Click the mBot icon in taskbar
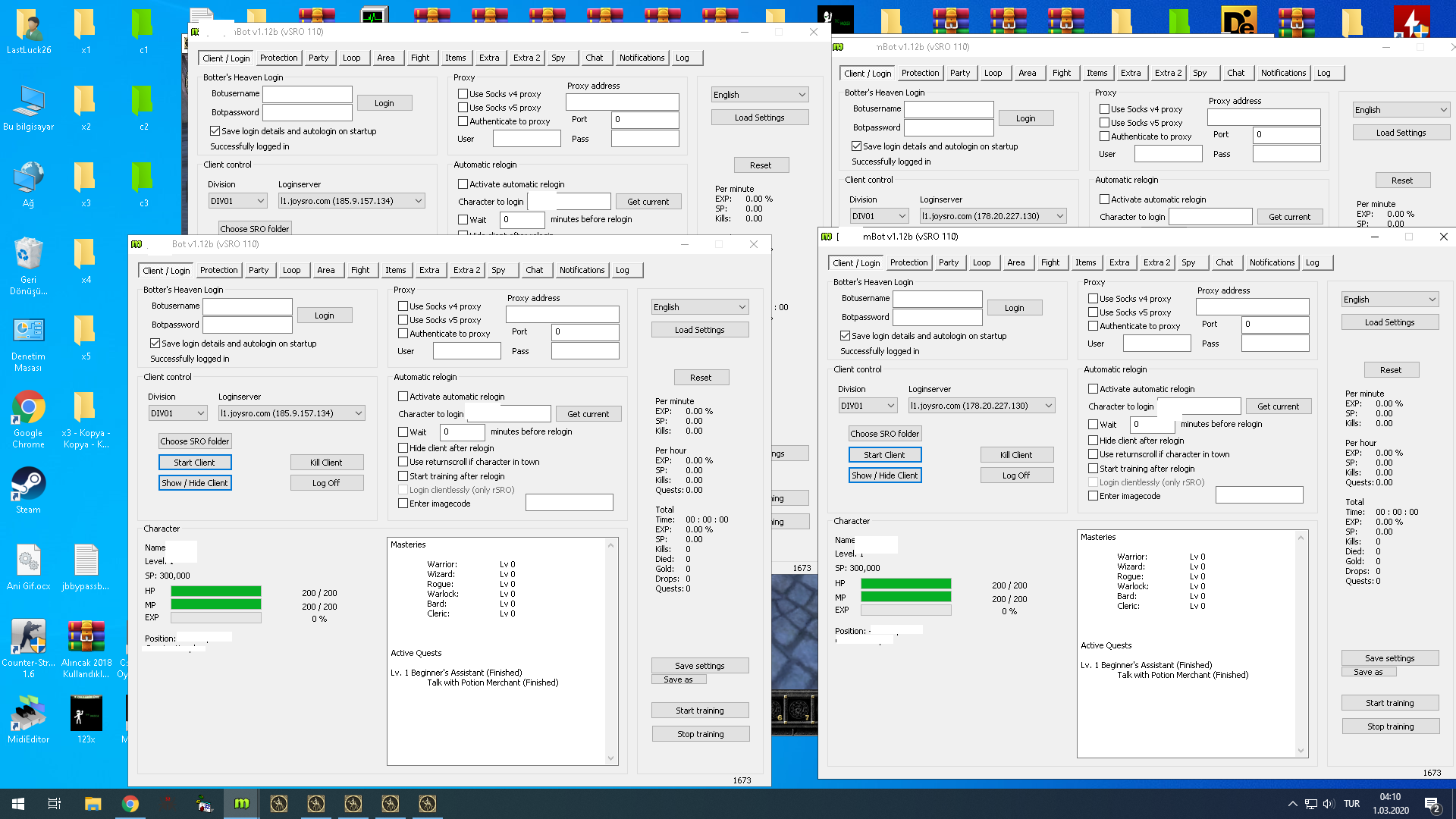The image size is (1456, 819). (241, 804)
